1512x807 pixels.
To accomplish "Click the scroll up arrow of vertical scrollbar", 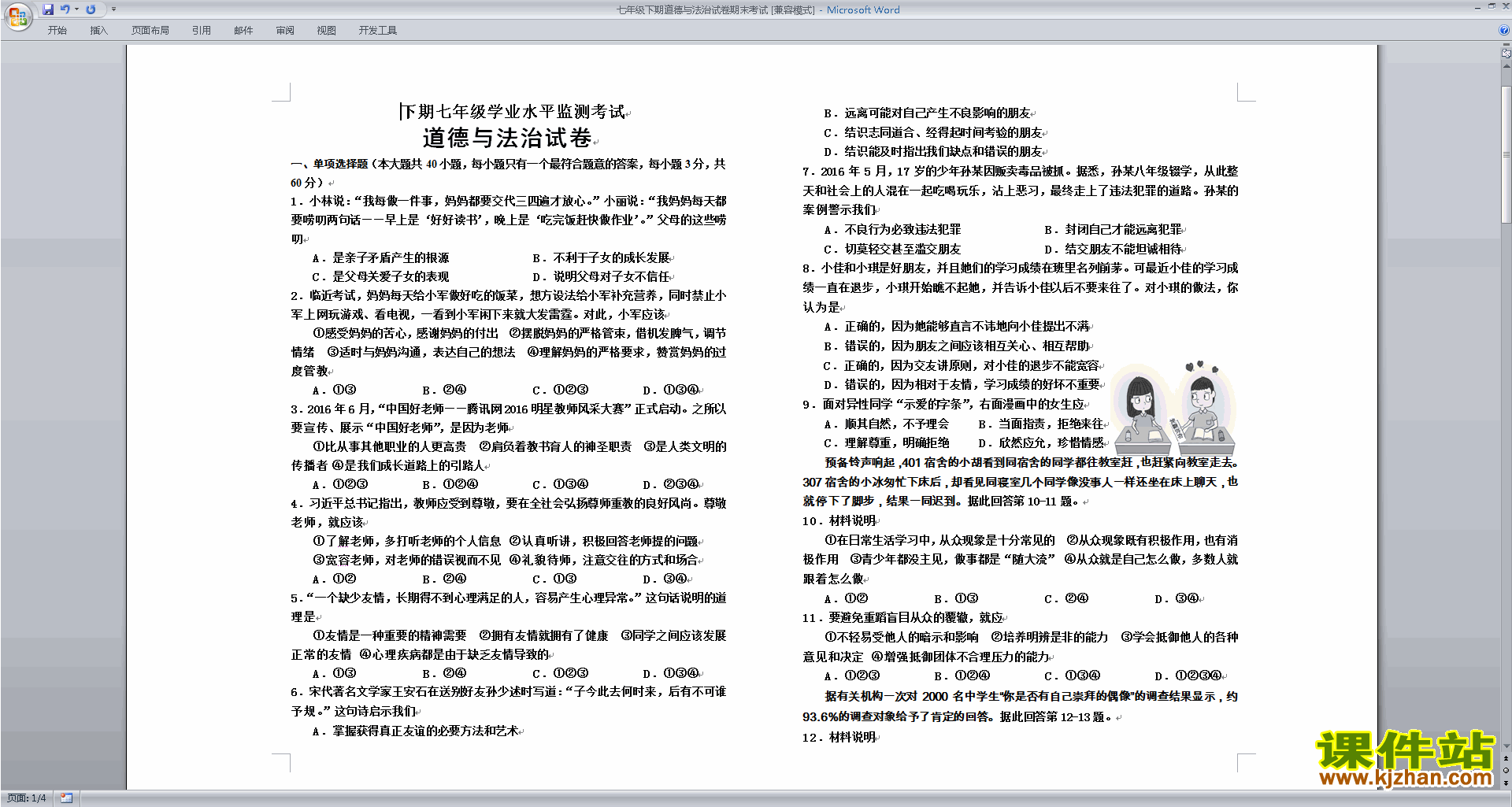I will click(x=1506, y=66).
